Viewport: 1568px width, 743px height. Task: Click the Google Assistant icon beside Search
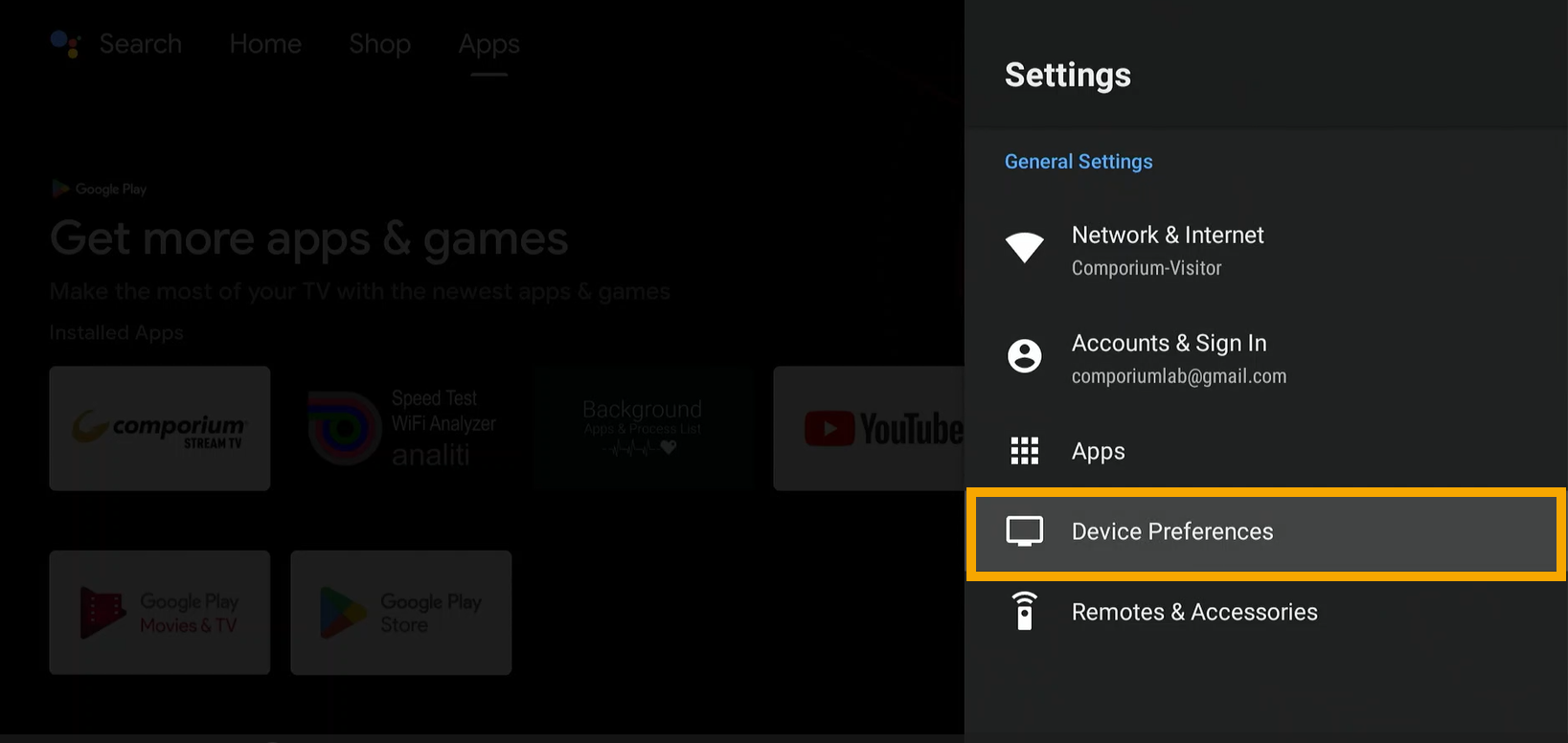65,44
